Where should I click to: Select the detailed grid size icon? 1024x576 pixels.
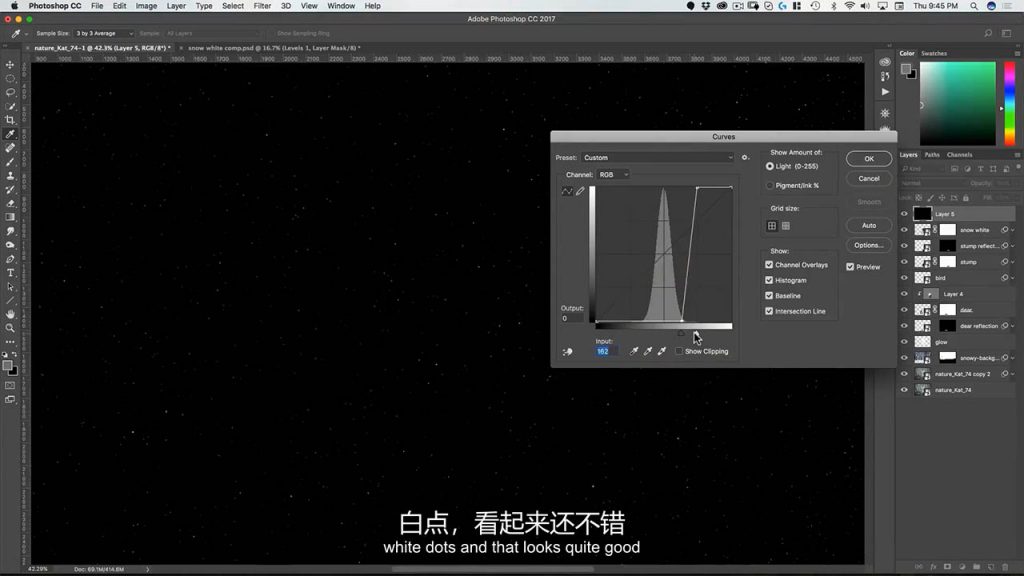pos(786,226)
